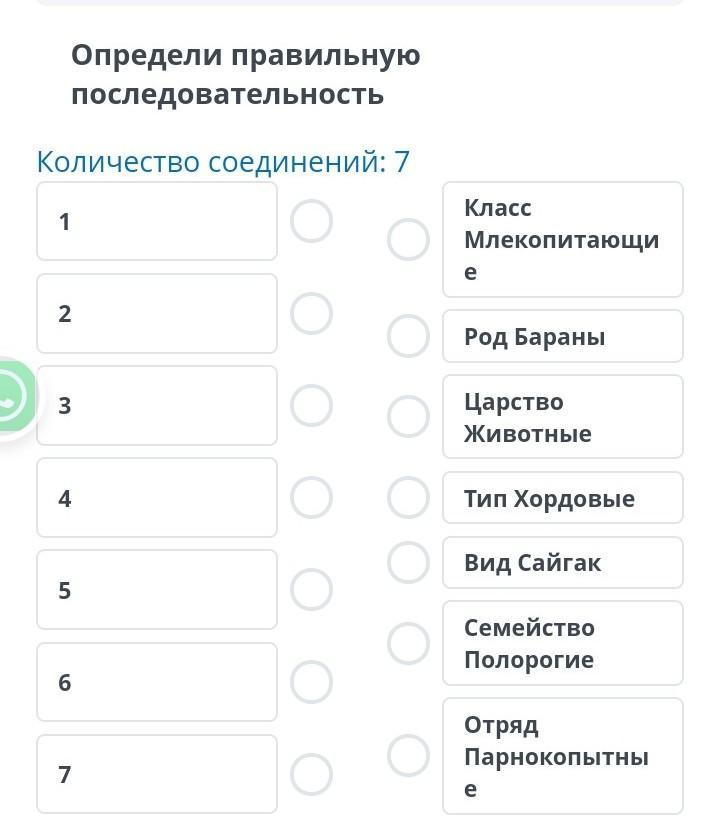720x830 pixels.
Task: Select the circle next to Семейство Полорогие
Action: [408, 643]
